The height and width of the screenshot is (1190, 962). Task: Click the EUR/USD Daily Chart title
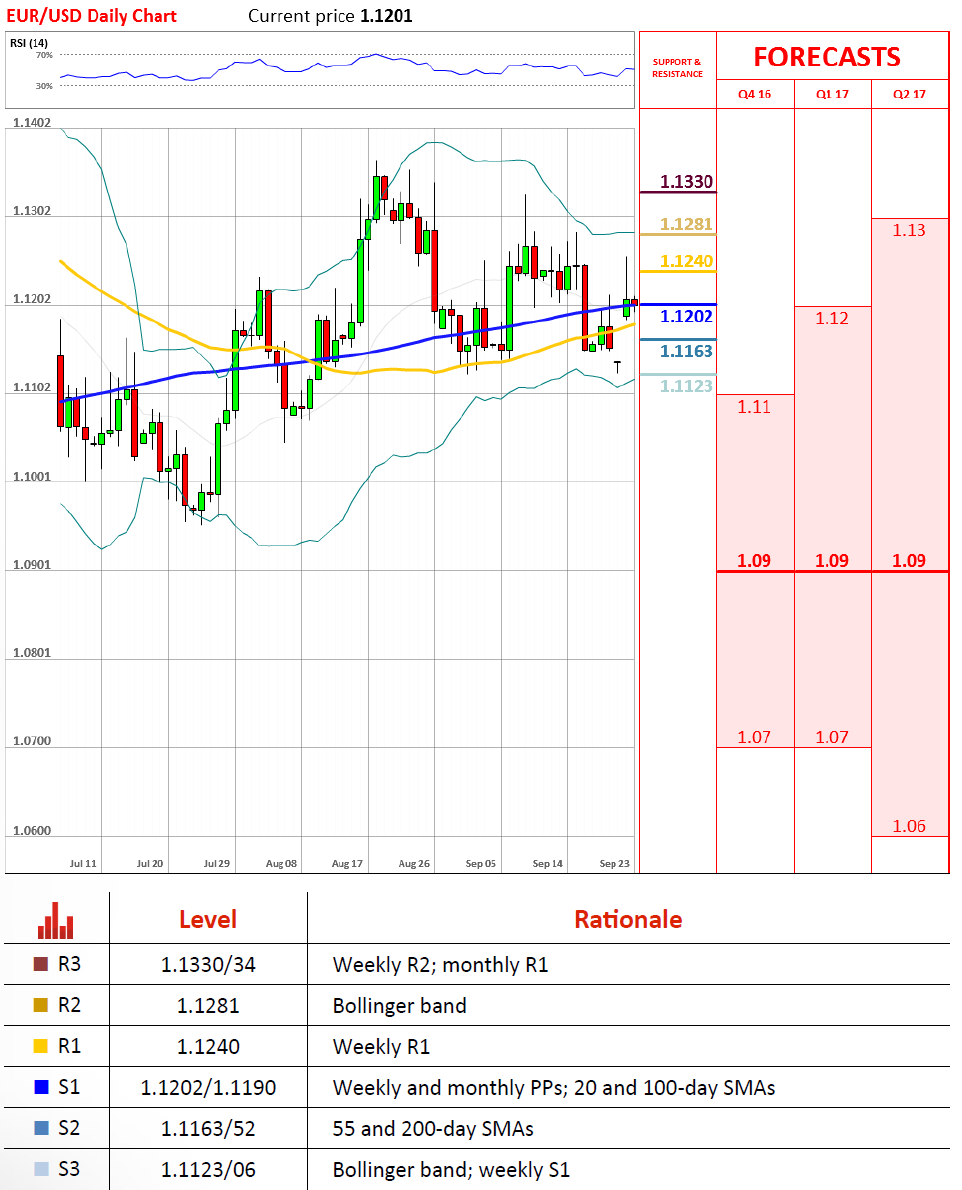92,16
